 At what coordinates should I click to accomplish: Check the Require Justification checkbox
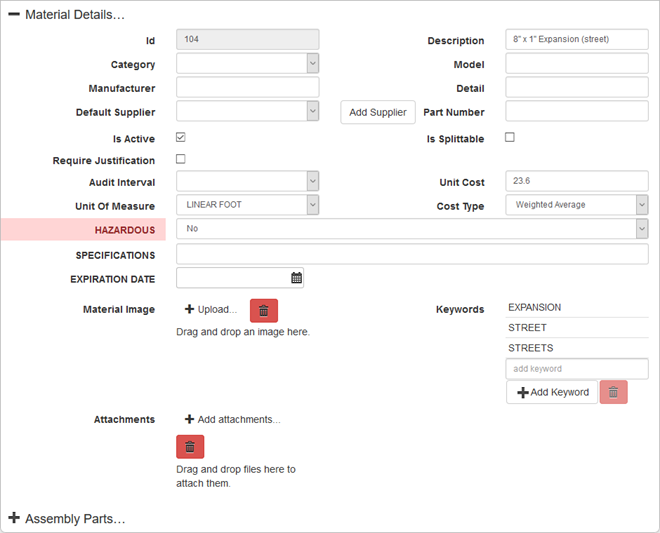181,159
